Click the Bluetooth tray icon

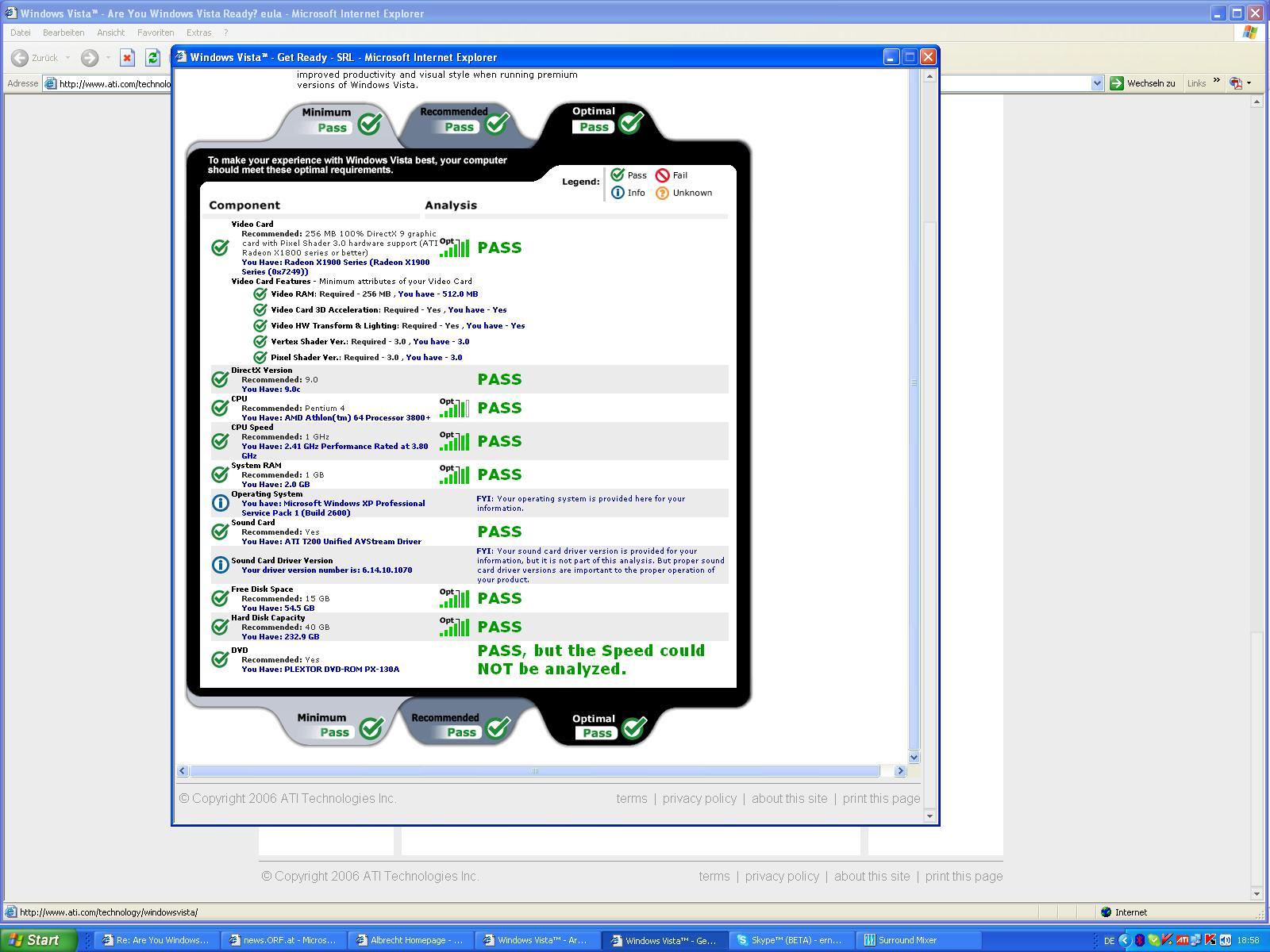click(x=1139, y=940)
